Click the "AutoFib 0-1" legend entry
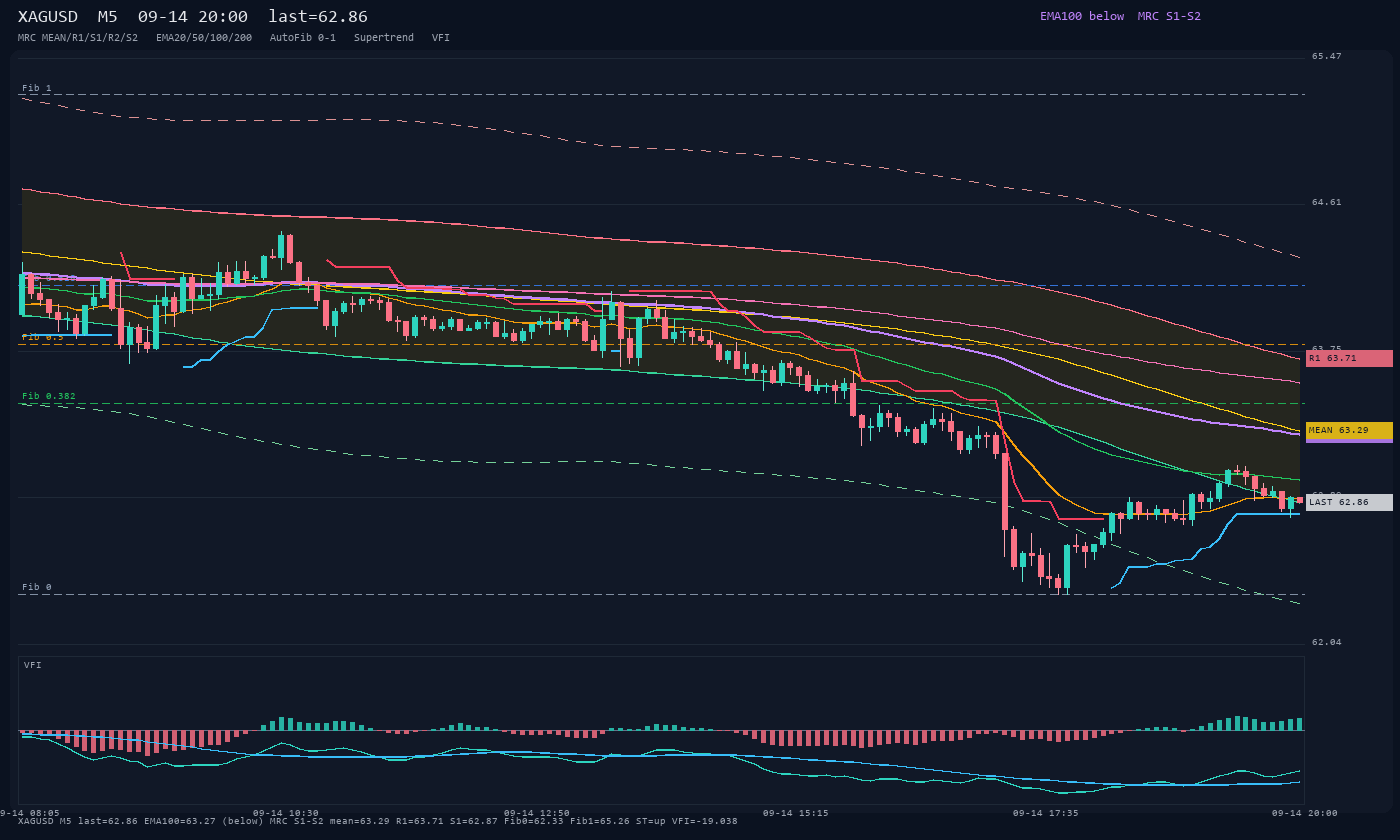 [303, 38]
